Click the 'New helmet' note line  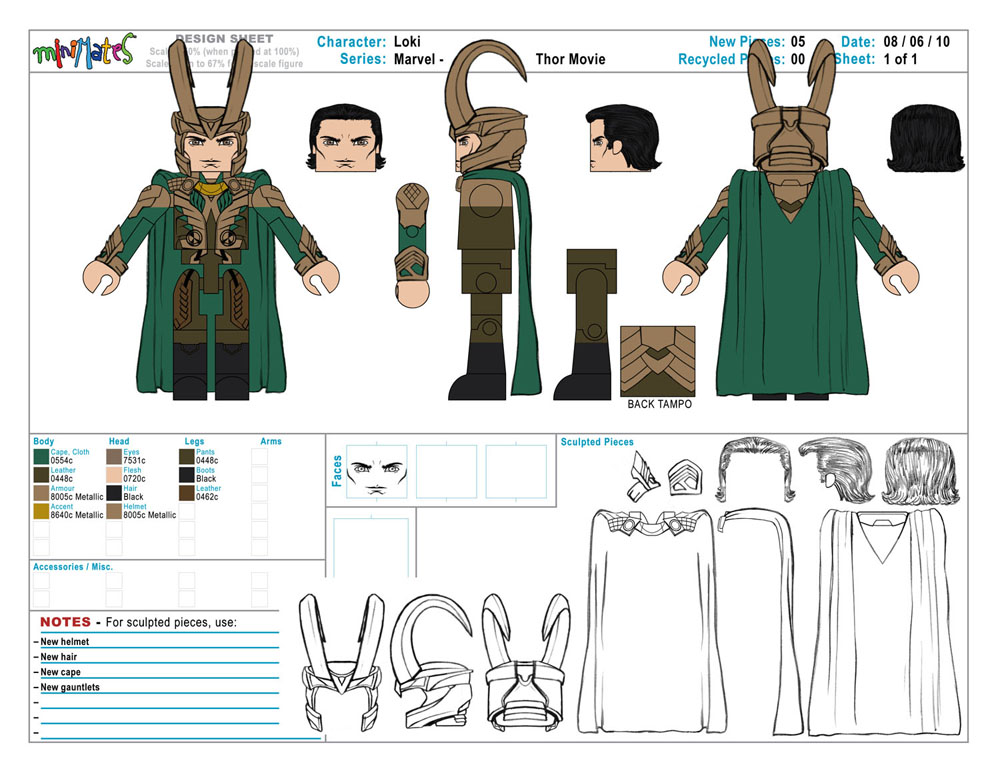(64, 642)
